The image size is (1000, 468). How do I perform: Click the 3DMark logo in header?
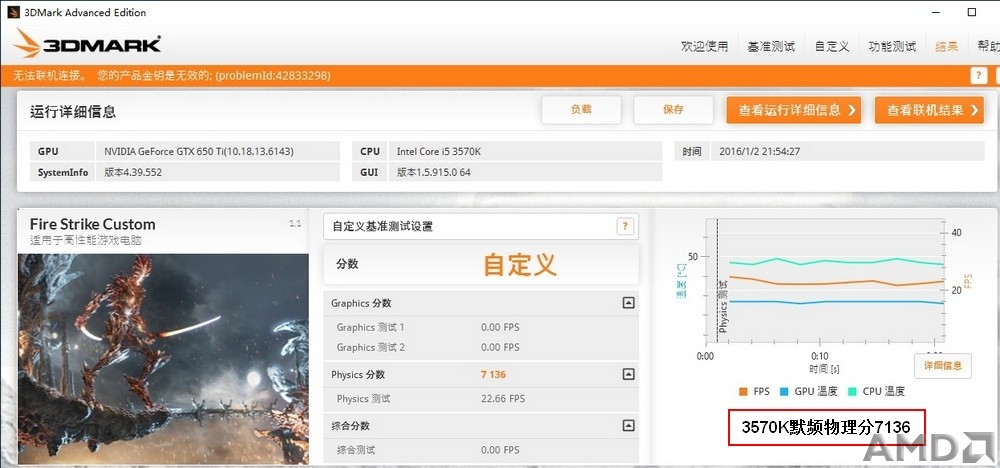pos(87,44)
